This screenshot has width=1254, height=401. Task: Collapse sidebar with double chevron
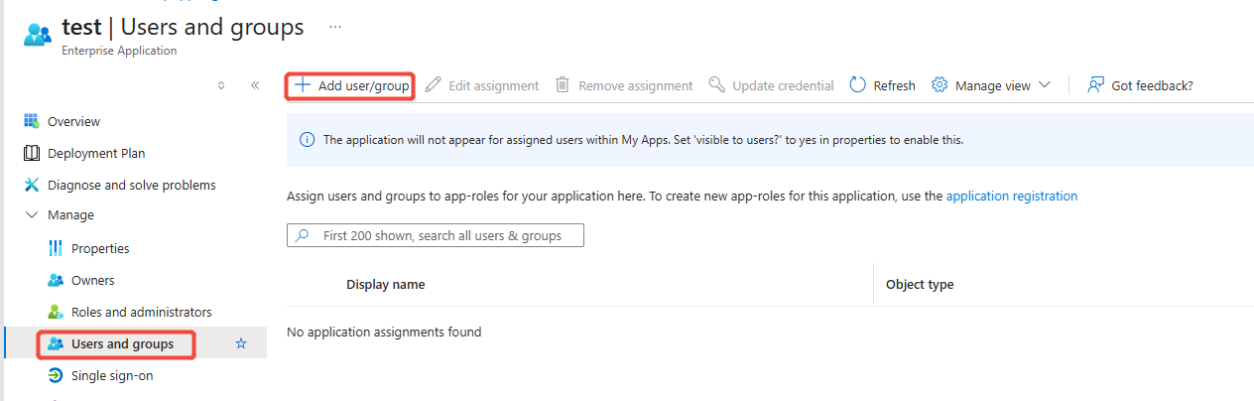point(255,85)
